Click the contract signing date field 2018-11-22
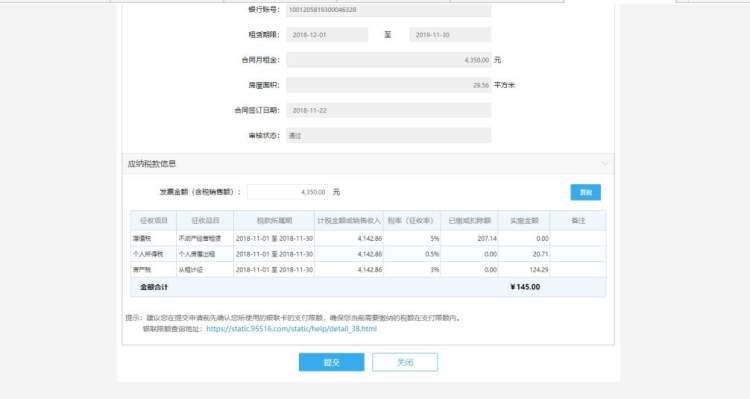This screenshot has height=399, width=750. 388,110
